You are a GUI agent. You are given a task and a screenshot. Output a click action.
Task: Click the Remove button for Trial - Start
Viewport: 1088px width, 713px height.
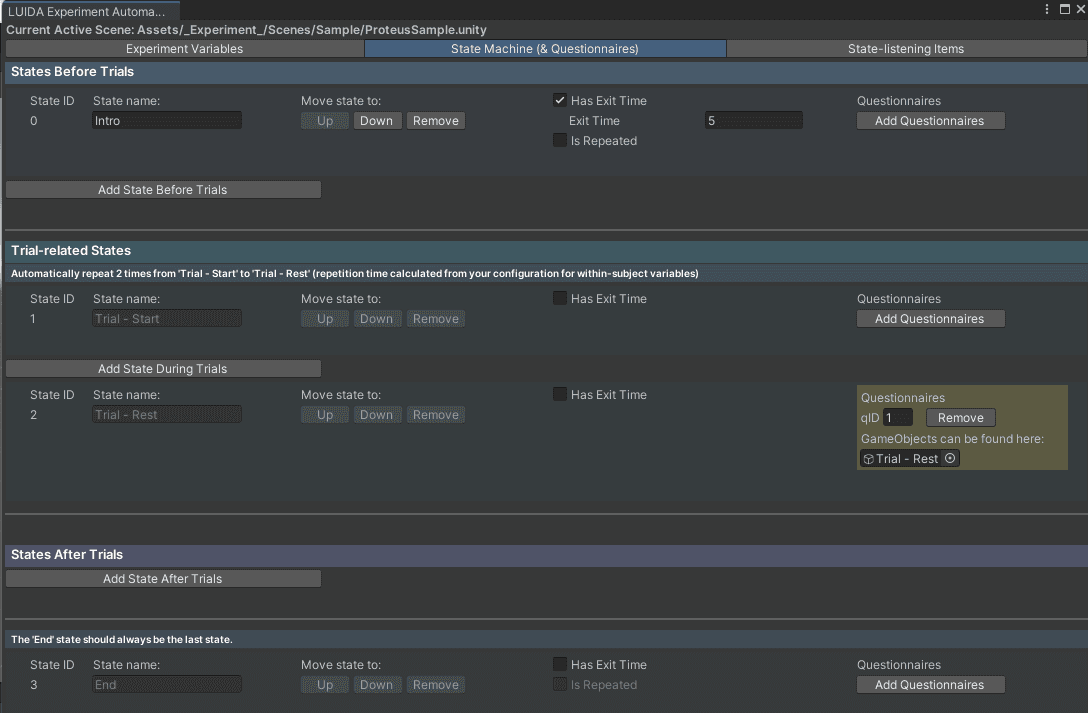tap(436, 318)
